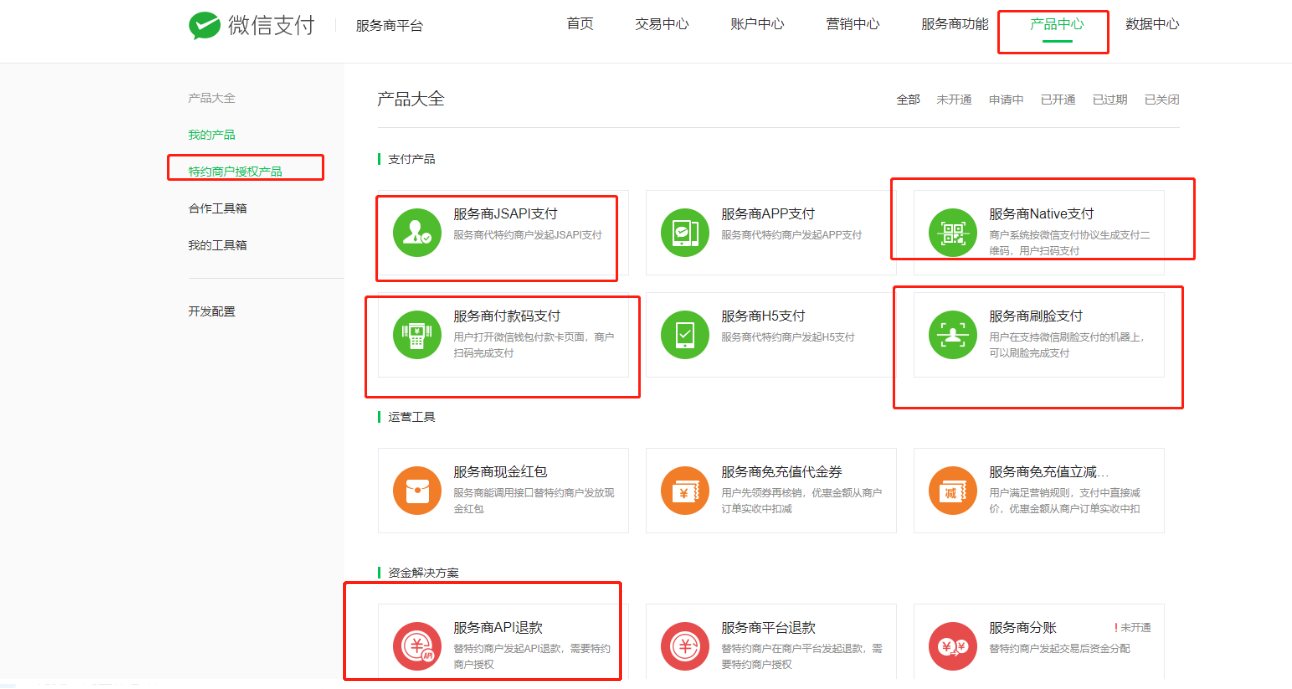Click the 服务商代特约商户发起H5支付 description
Viewport: 1292px width, 689px height.
[x=788, y=337]
